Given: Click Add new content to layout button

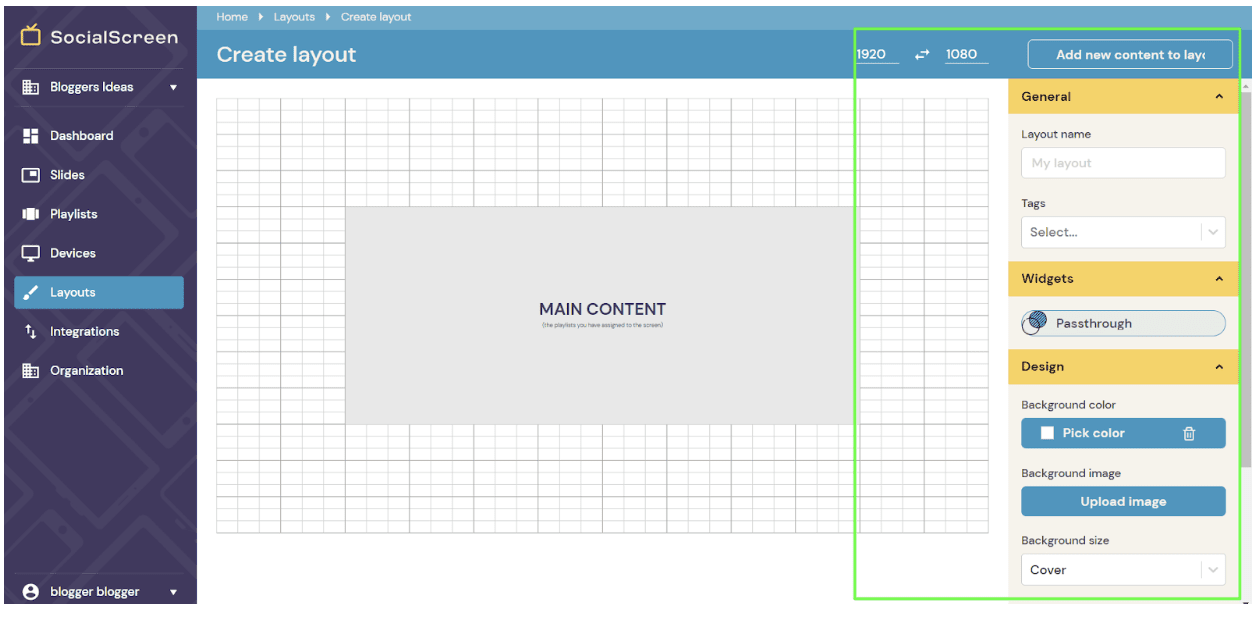Looking at the screenshot, I should 1130,55.
